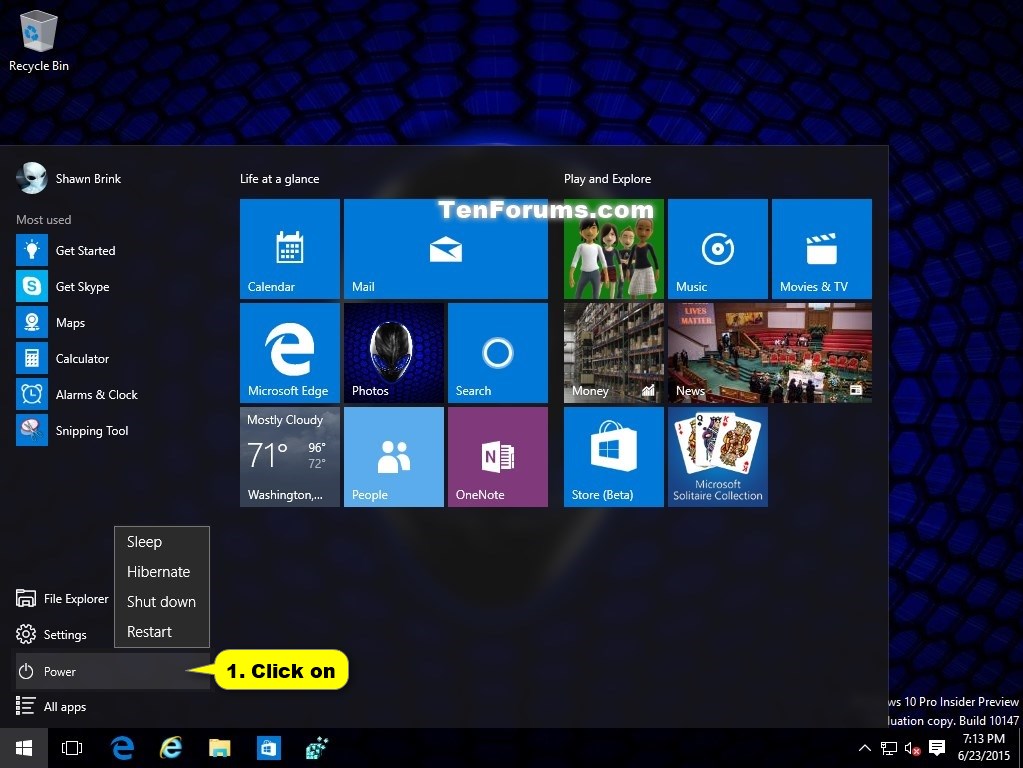Viewport: 1023px width, 768px height.
Task: Open Task View from the taskbar
Action: tap(71, 747)
